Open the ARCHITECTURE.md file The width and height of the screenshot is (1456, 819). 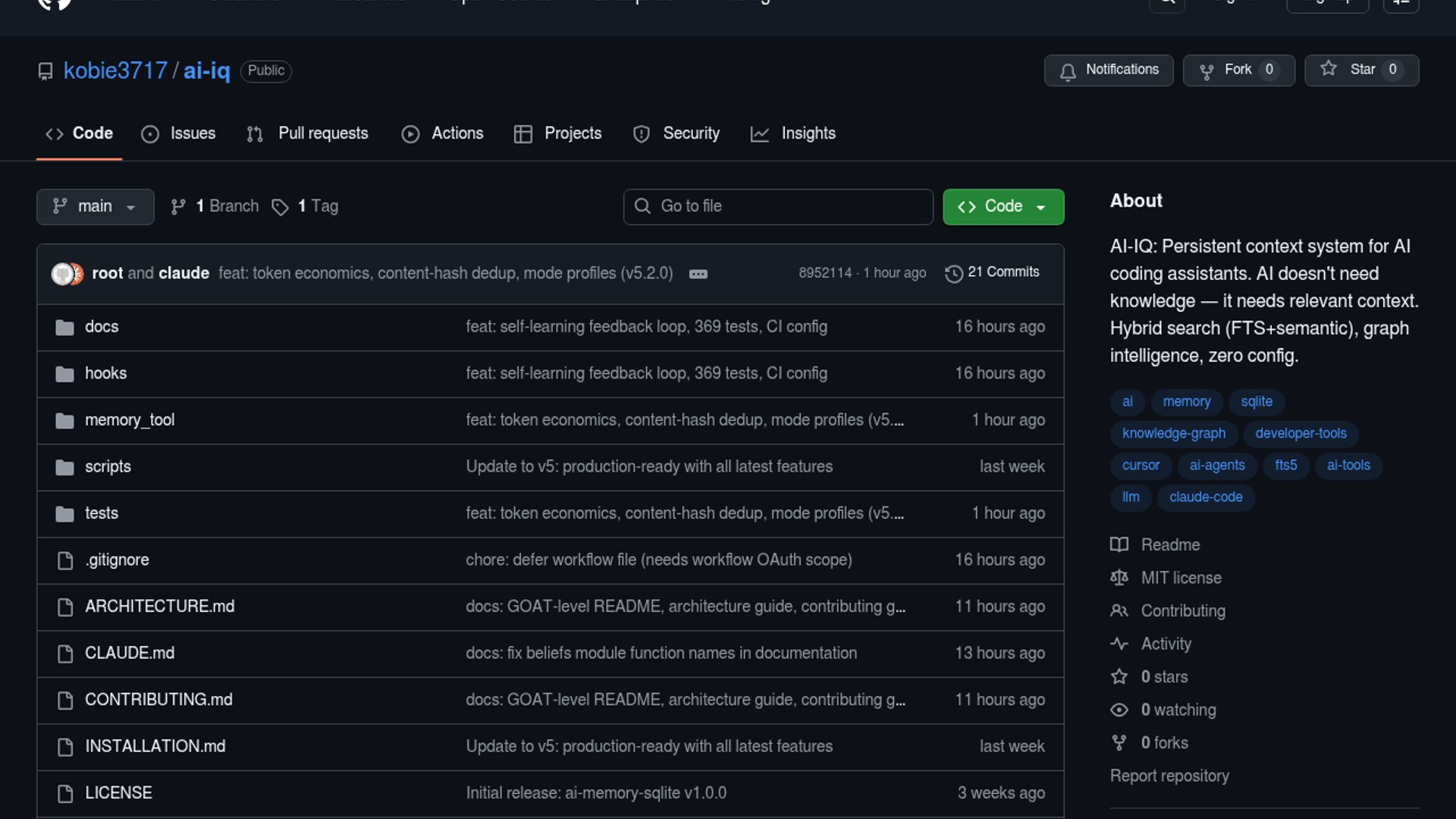tap(159, 607)
